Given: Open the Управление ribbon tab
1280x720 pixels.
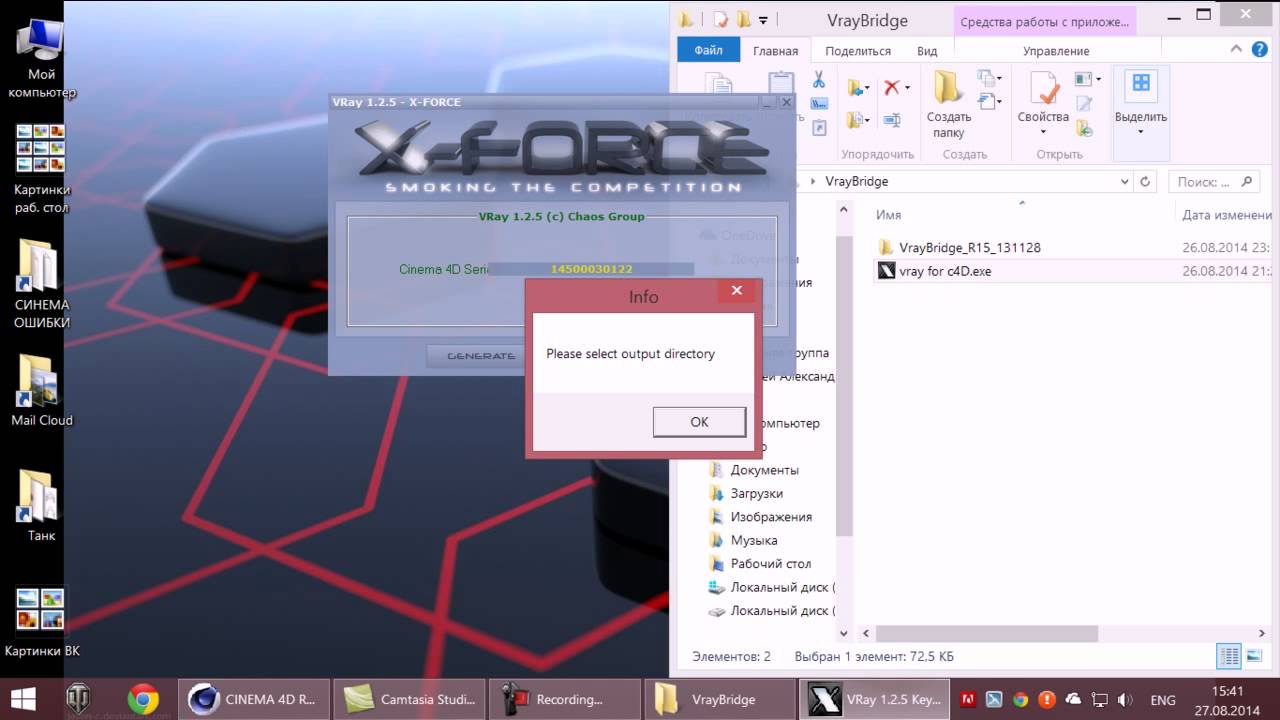Looking at the screenshot, I should (1056, 51).
